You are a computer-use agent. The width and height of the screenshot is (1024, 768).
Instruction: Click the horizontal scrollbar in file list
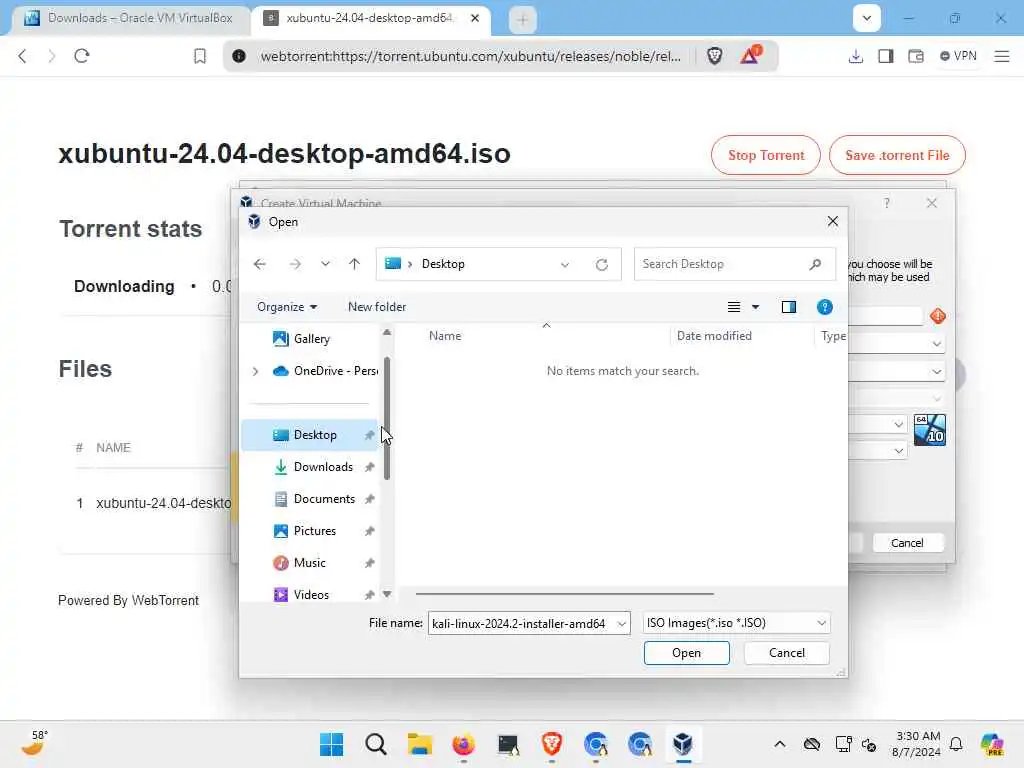[x=564, y=594]
